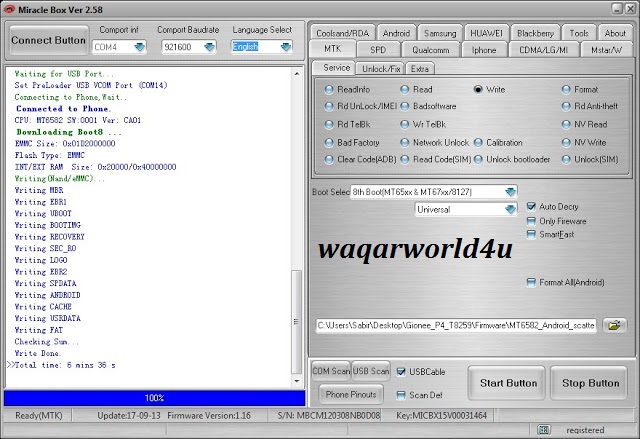
Task: Click the COM Scan button
Action: click(331, 371)
